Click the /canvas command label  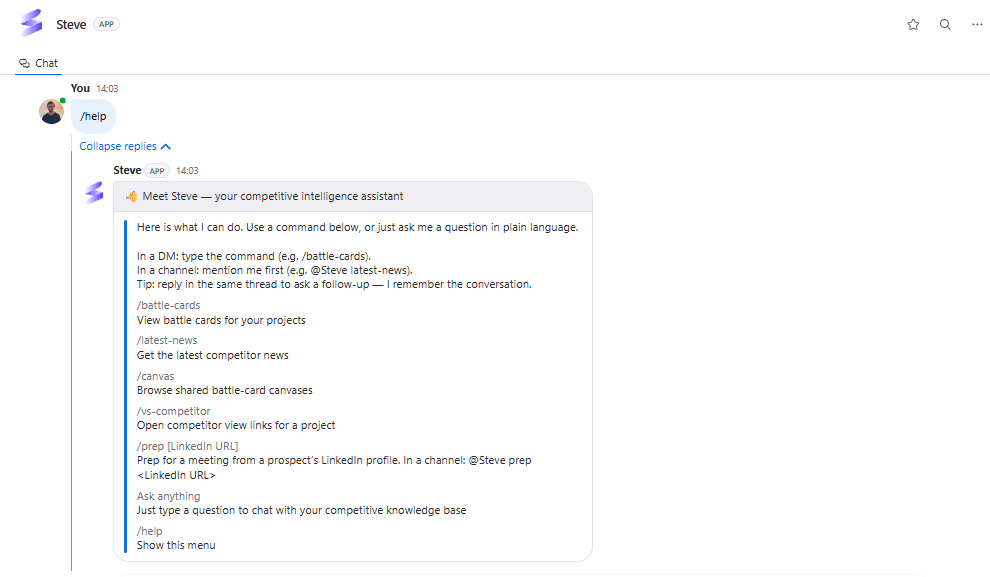pyautogui.click(x=155, y=376)
